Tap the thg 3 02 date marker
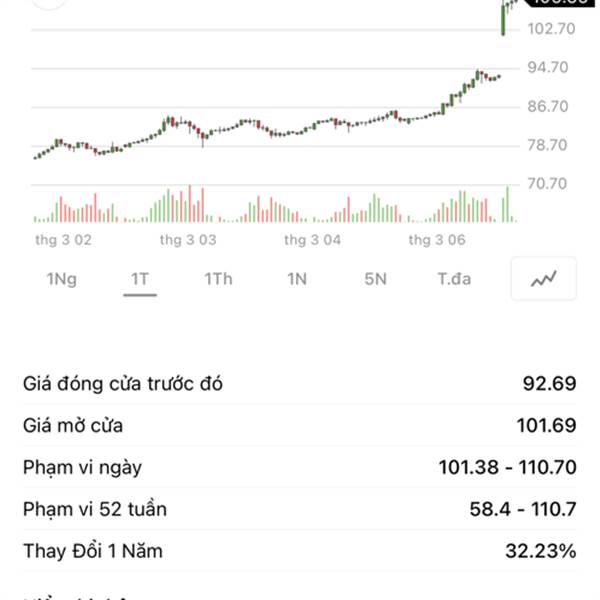Image resolution: width=600 pixels, height=600 pixels. pyautogui.click(x=63, y=240)
